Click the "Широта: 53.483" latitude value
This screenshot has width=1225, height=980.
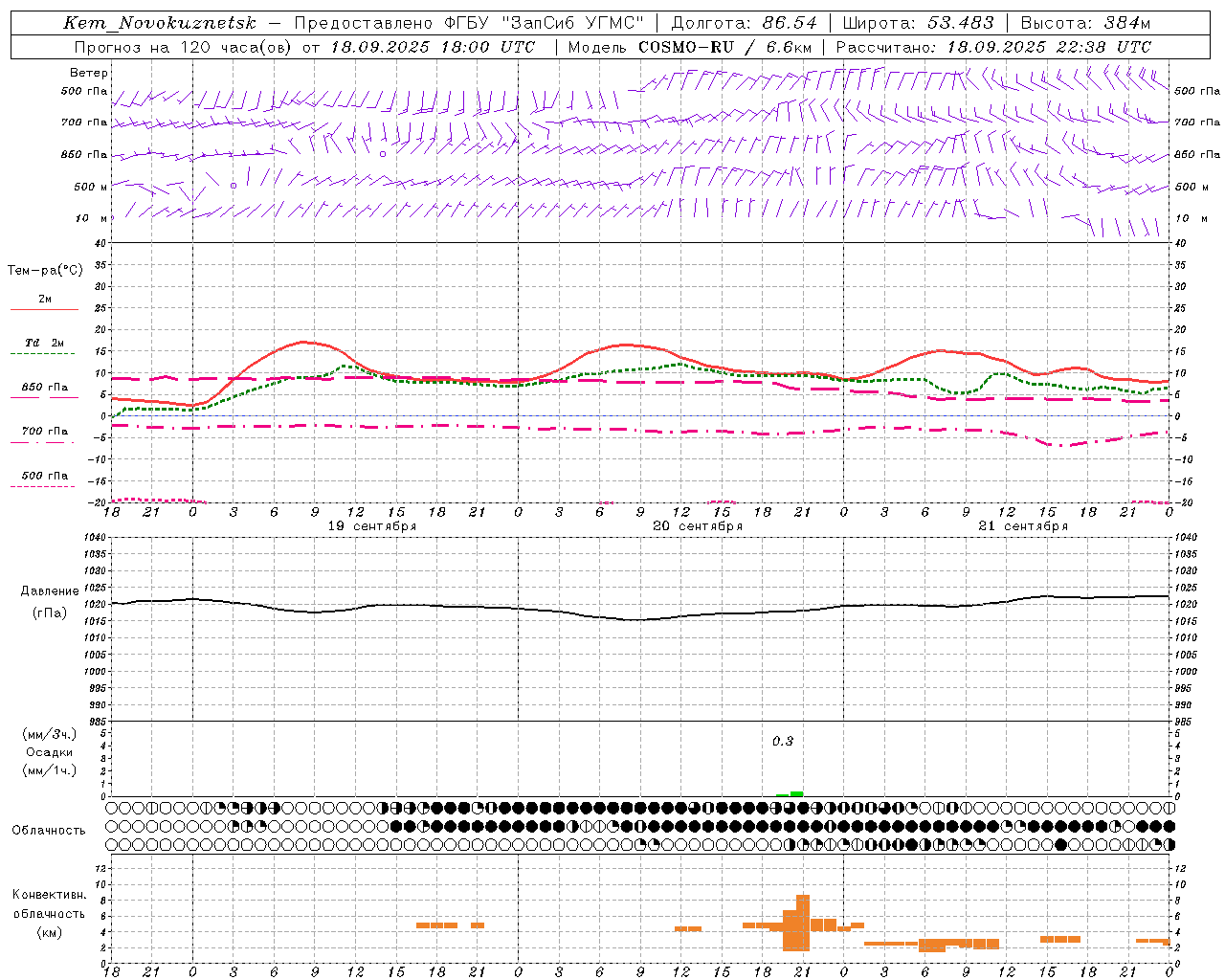point(919,23)
